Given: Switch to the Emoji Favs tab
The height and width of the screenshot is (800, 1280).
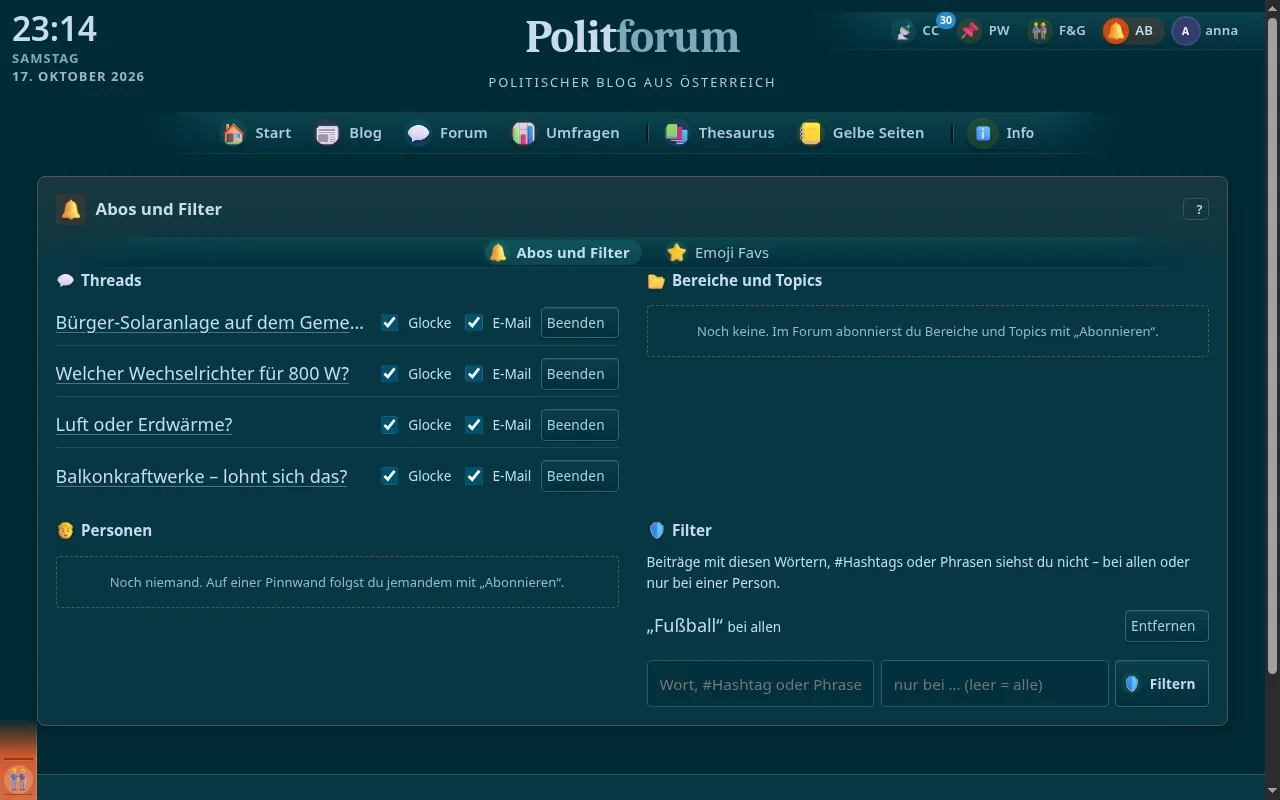Looking at the screenshot, I should (x=718, y=253).
